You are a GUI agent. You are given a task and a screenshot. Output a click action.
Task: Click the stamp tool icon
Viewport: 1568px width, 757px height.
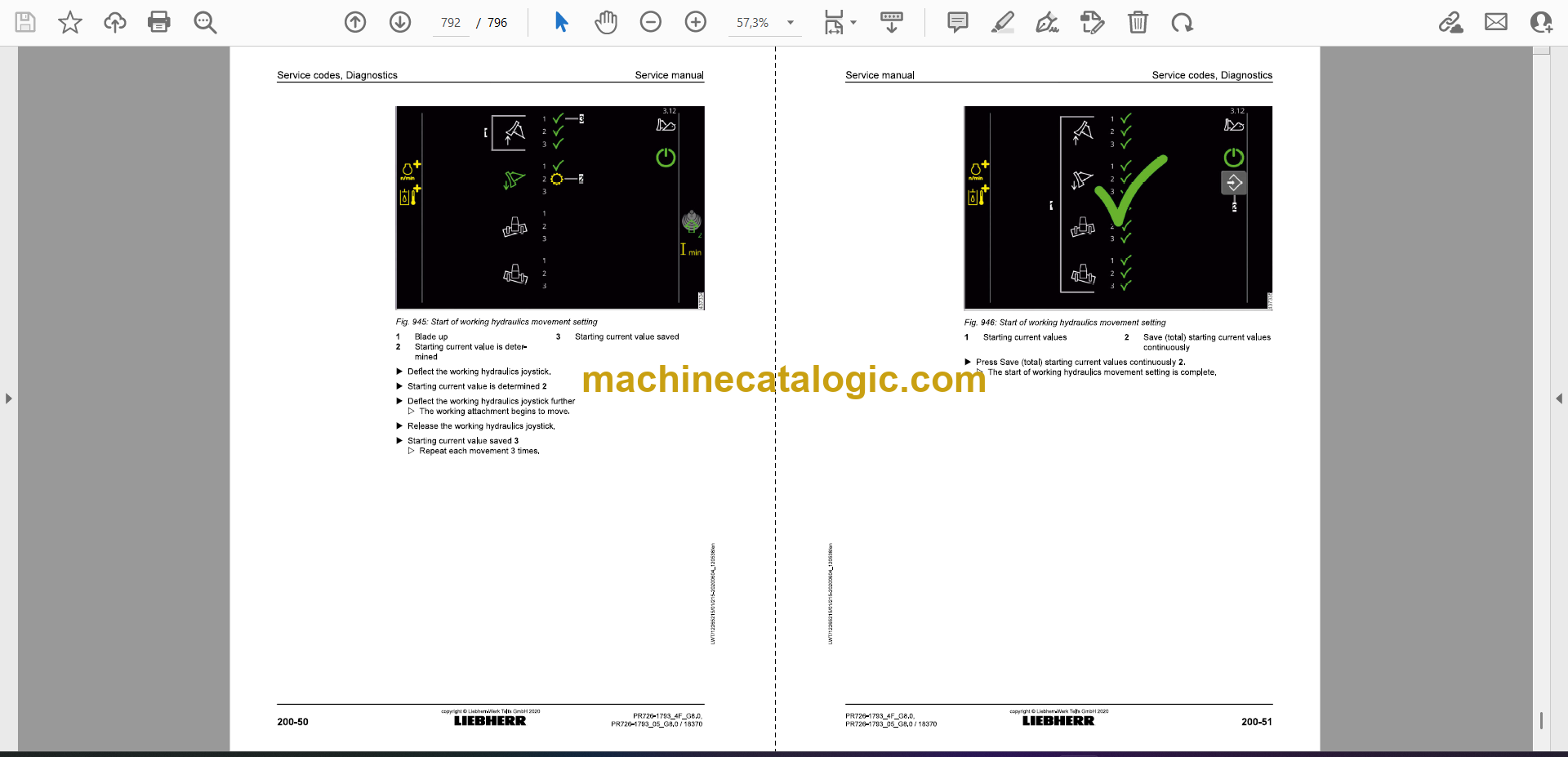1092,22
